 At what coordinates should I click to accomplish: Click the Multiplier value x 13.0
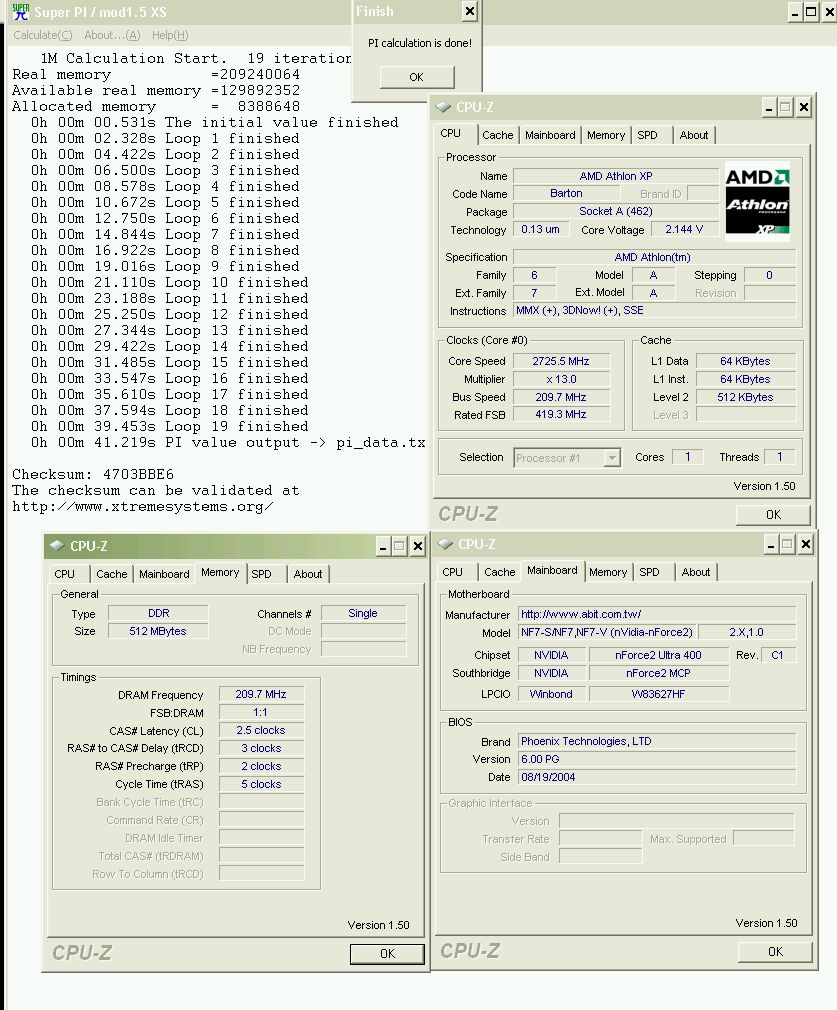pyautogui.click(x=561, y=379)
